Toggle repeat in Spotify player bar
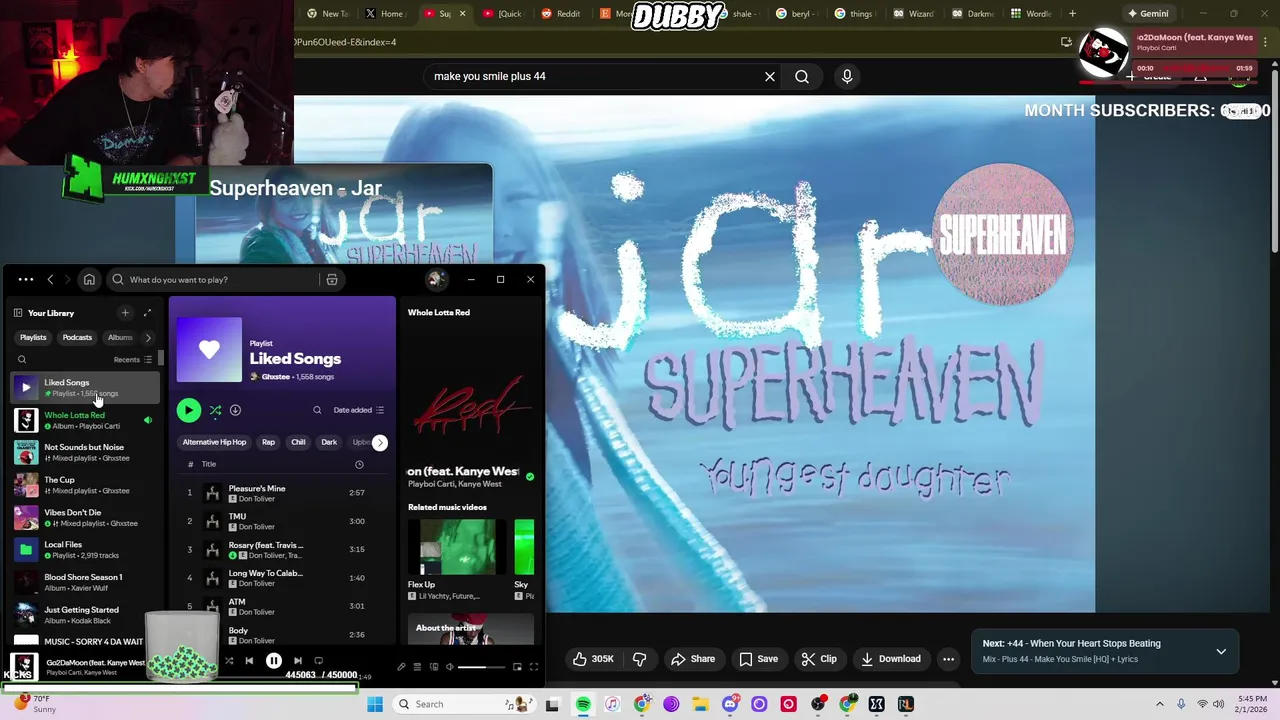The height and width of the screenshot is (720, 1280). click(318, 661)
